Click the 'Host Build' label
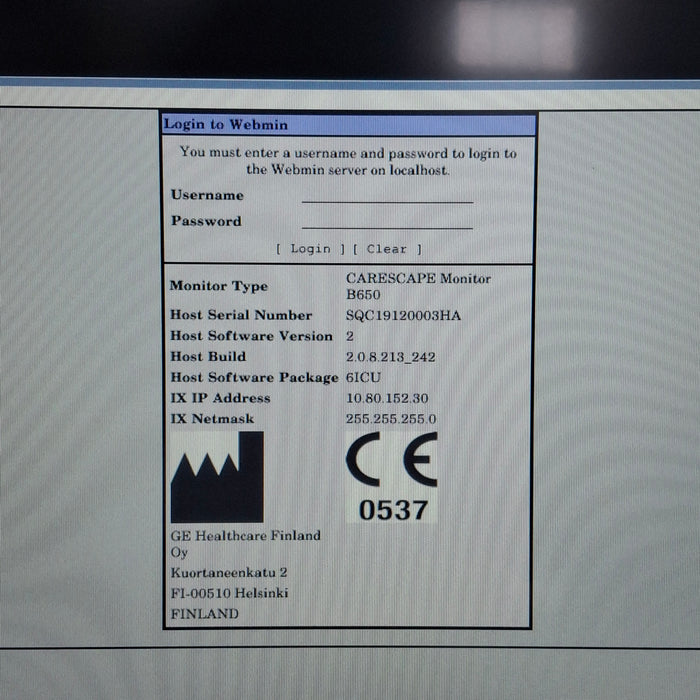 (208, 357)
